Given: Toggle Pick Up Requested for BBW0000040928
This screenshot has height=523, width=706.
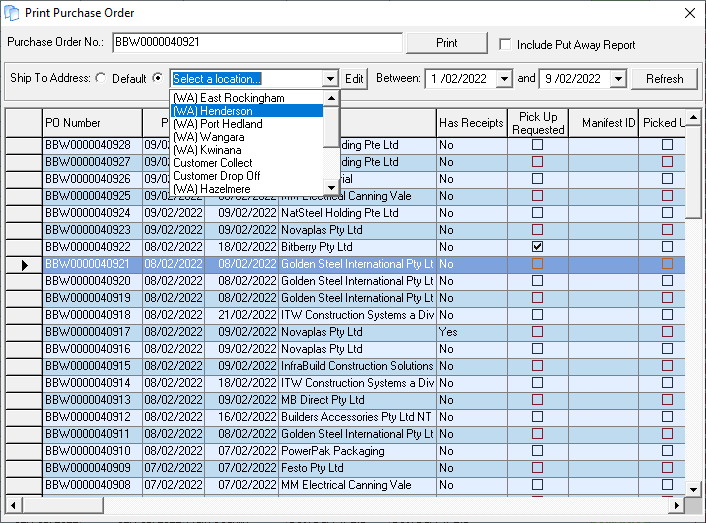Looking at the screenshot, I should point(537,144).
